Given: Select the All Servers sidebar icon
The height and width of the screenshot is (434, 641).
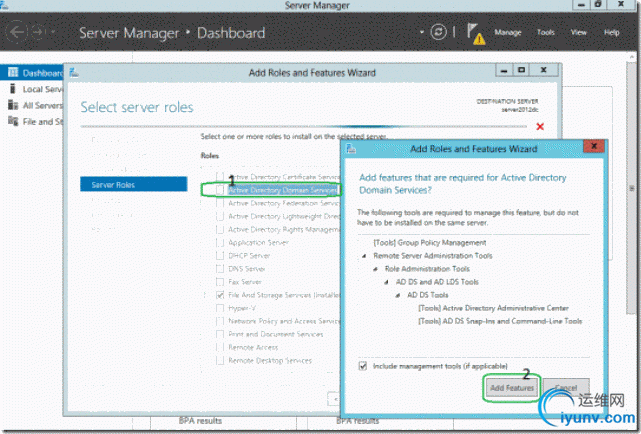Looking at the screenshot, I should click(13, 105).
